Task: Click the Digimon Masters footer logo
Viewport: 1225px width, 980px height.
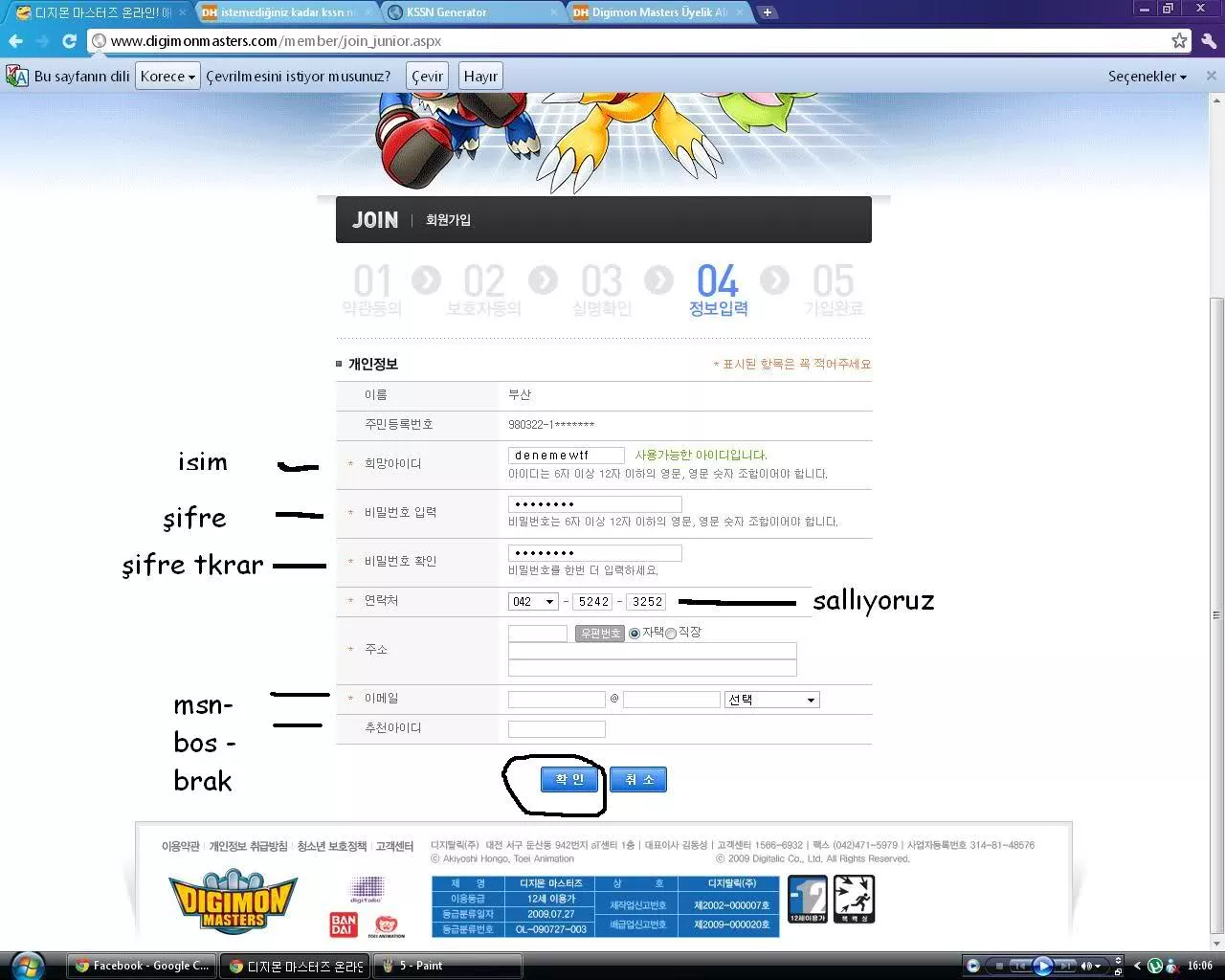Action: 234,902
